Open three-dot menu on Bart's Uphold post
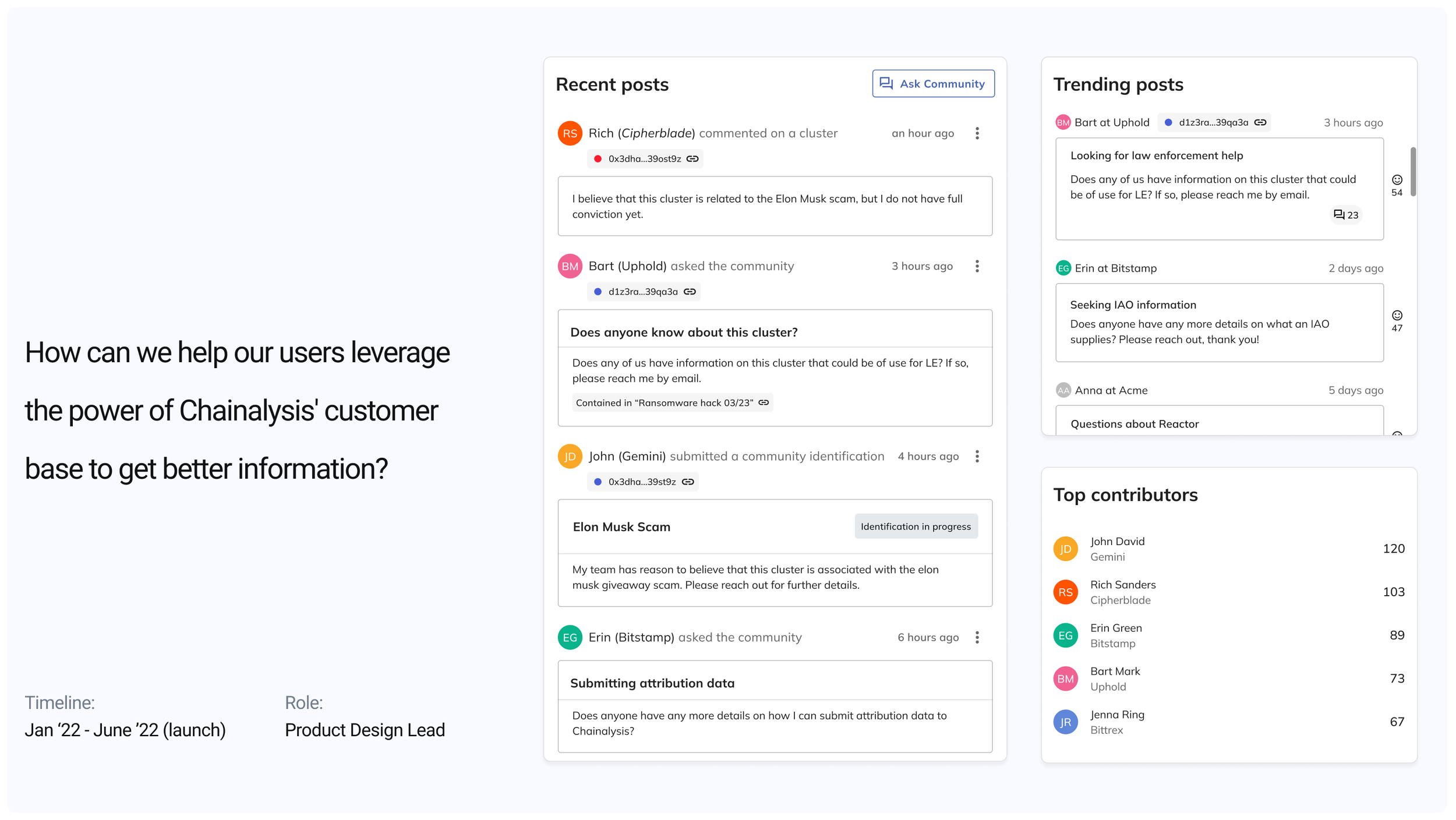Screen dimensions: 1456x820 (x=977, y=266)
